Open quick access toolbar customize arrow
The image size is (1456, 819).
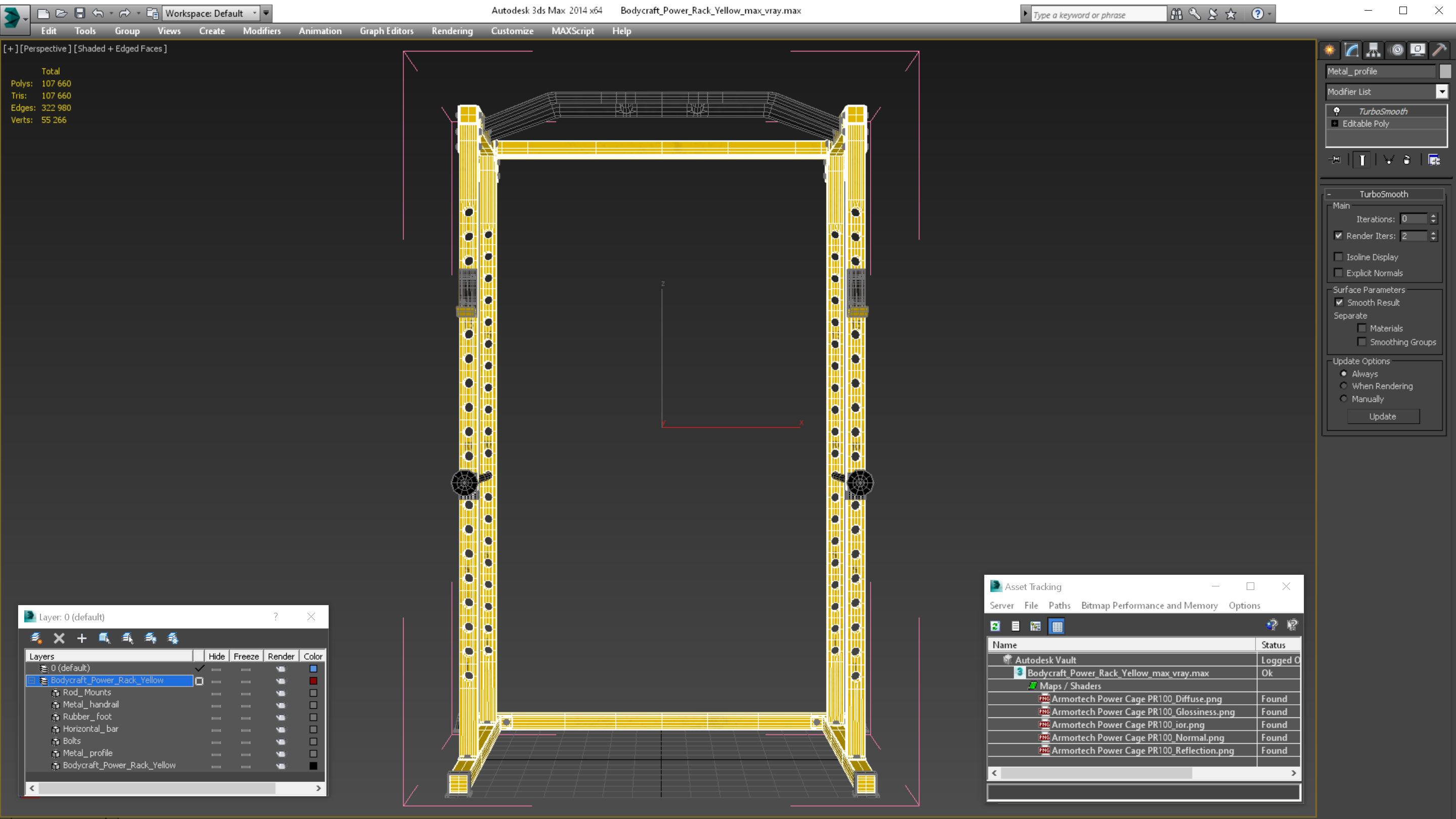click(266, 13)
